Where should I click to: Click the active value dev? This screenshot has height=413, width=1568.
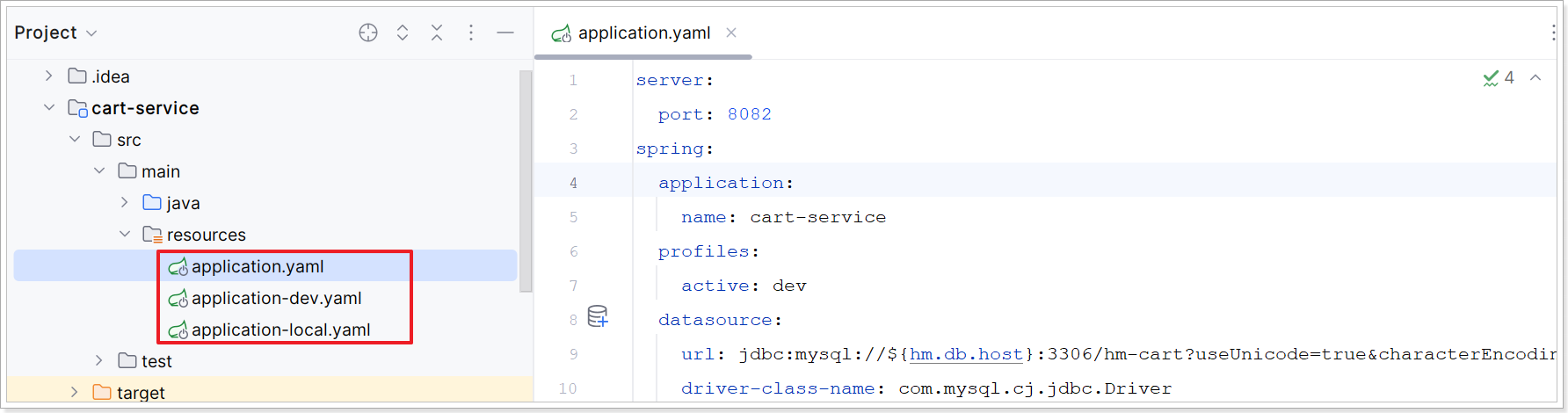789,286
